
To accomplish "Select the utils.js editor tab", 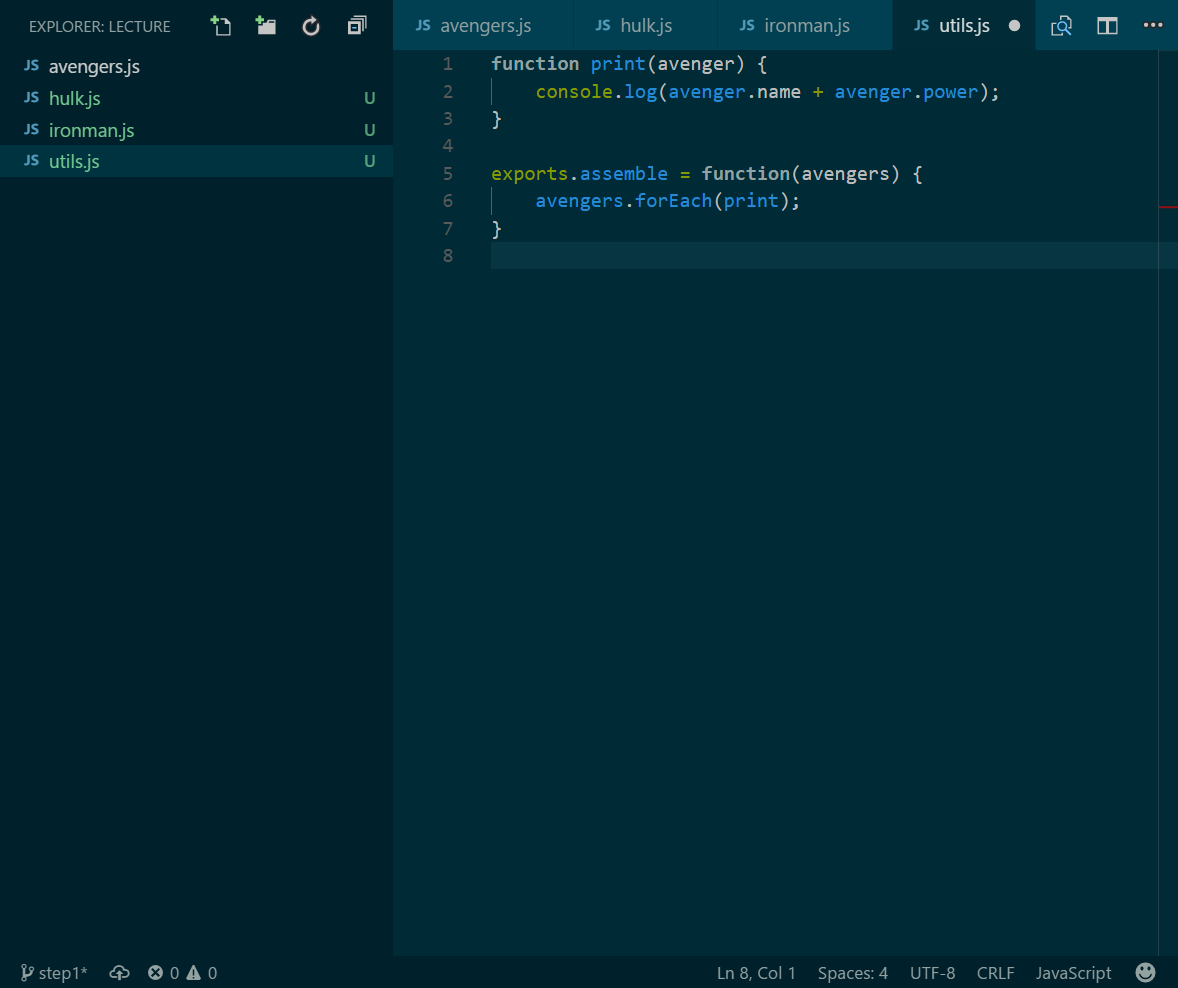I will point(964,26).
